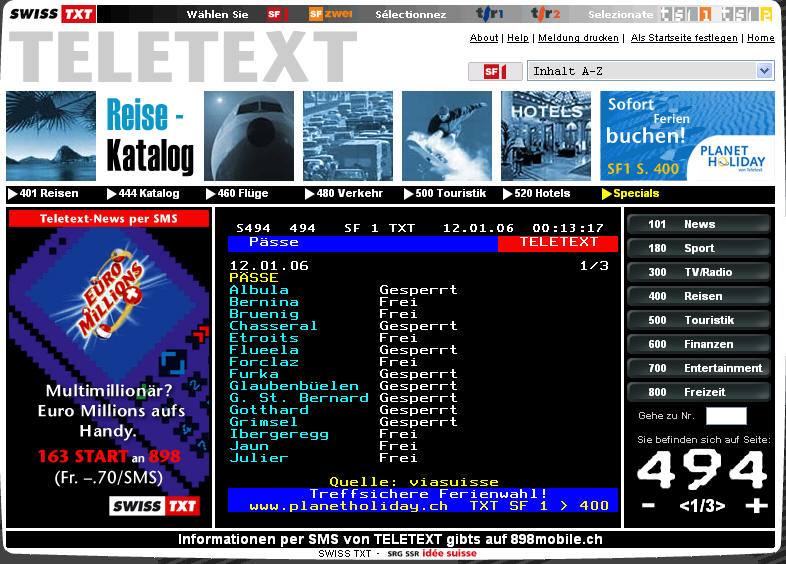The width and height of the screenshot is (786, 564).
Task: Click the Furka pass entry
Action: pos(254,374)
